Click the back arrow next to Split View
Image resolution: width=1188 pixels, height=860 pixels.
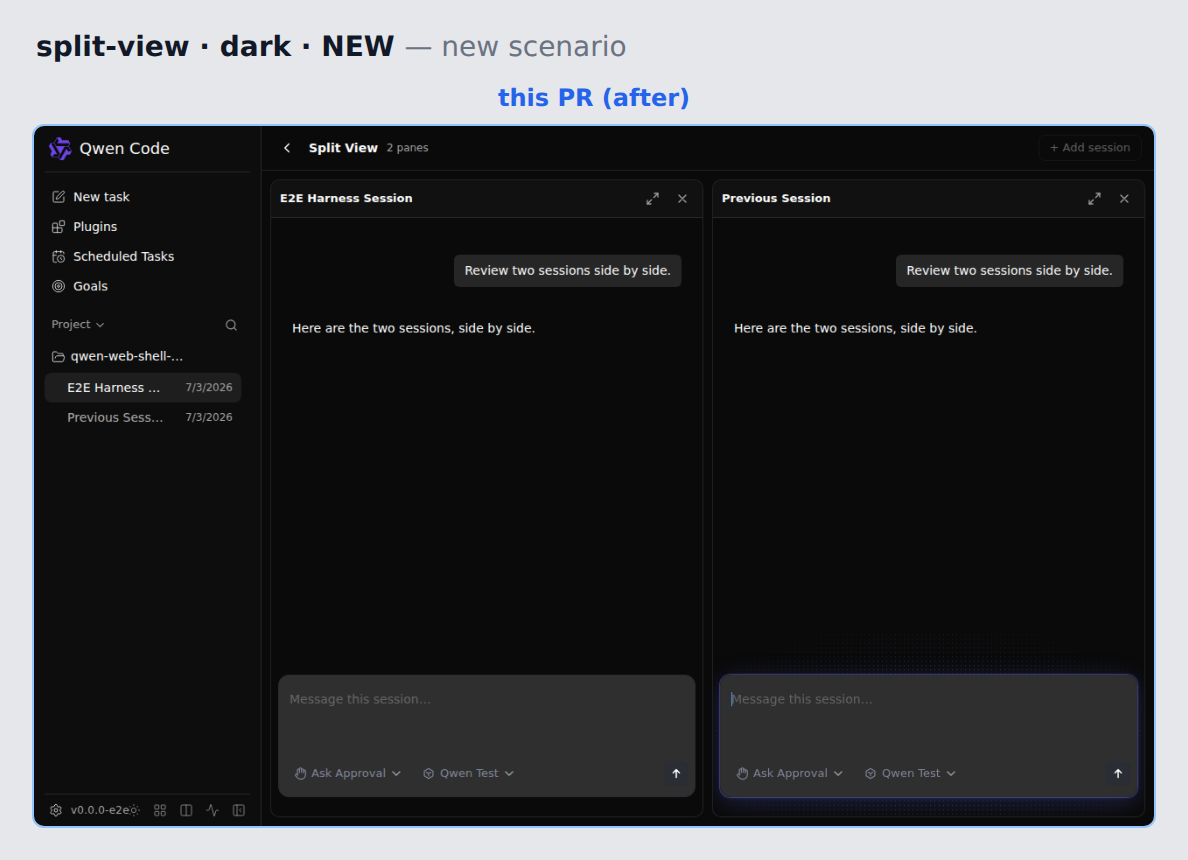click(x=287, y=148)
